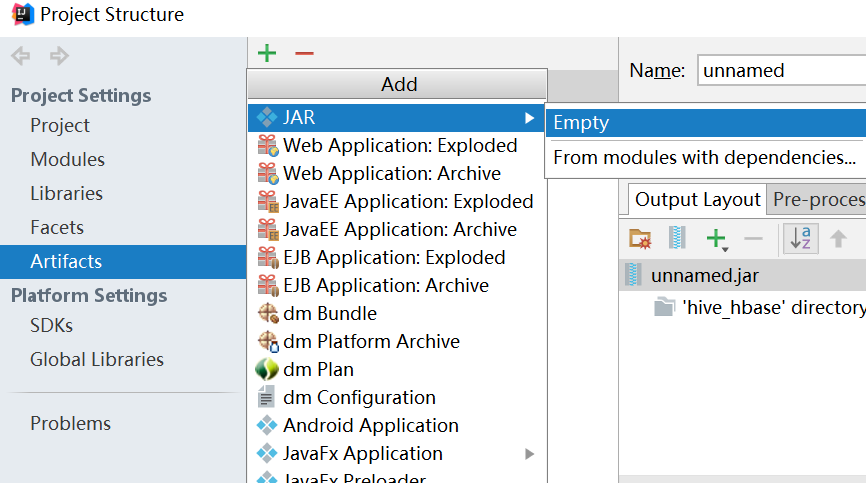Go forward with the right arrow
The width and height of the screenshot is (866, 483).
59,56
